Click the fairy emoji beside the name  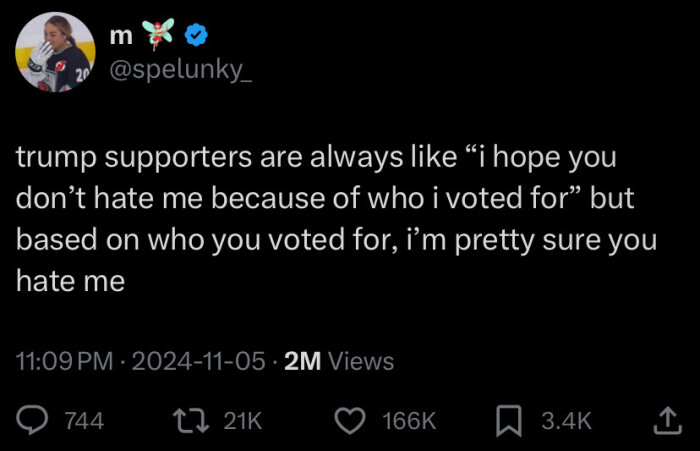tap(160, 35)
